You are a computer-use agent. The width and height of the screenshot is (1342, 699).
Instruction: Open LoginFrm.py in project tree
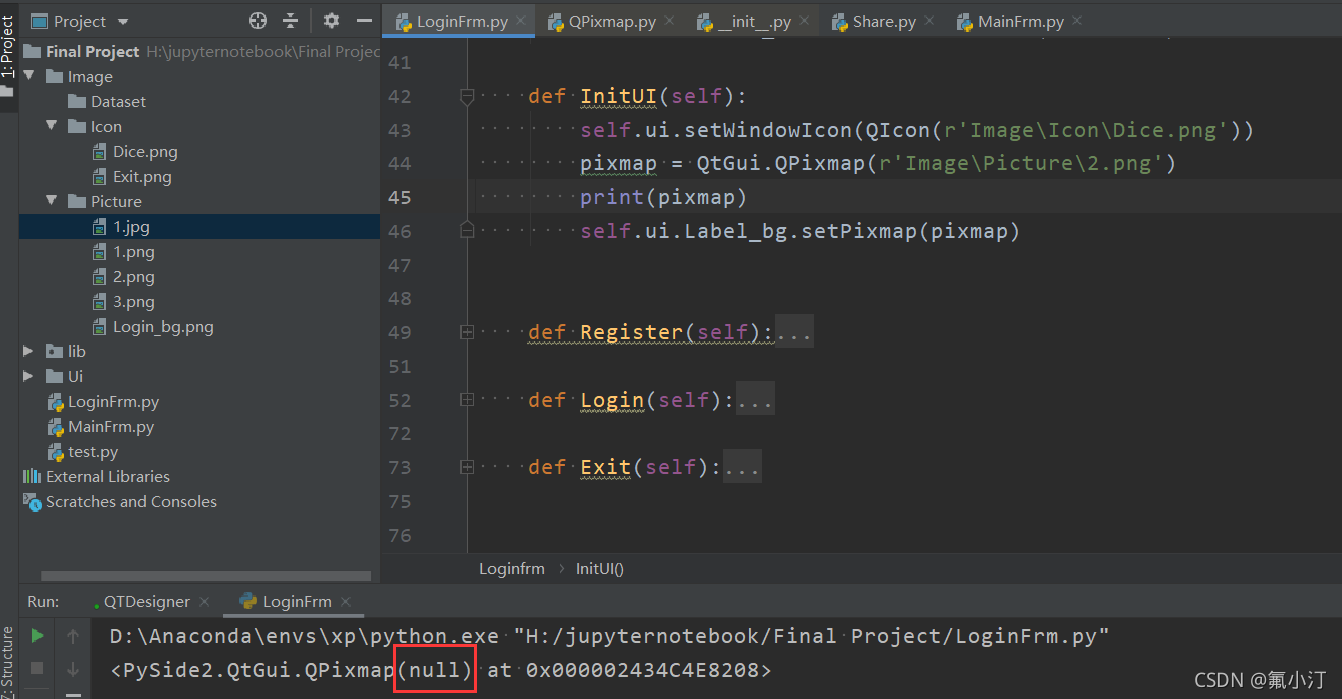pyautogui.click(x=104, y=402)
